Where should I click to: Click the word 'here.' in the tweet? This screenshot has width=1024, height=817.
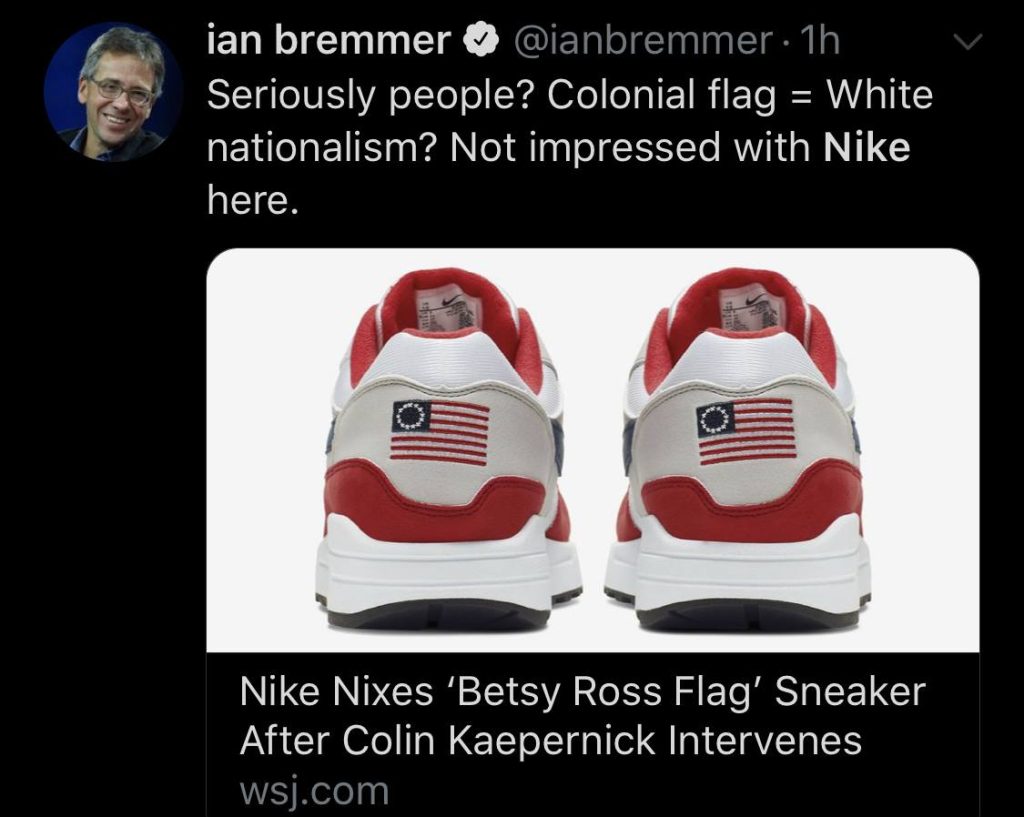click(253, 199)
